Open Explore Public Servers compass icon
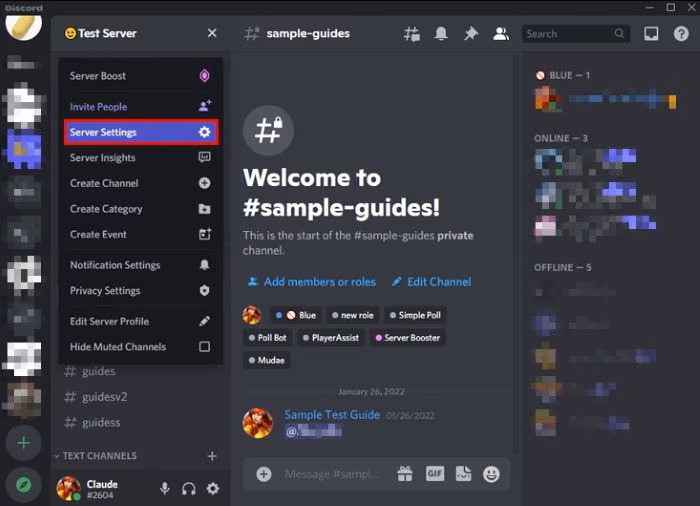The width and height of the screenshot is (700, 506). (x=23, y=485)
